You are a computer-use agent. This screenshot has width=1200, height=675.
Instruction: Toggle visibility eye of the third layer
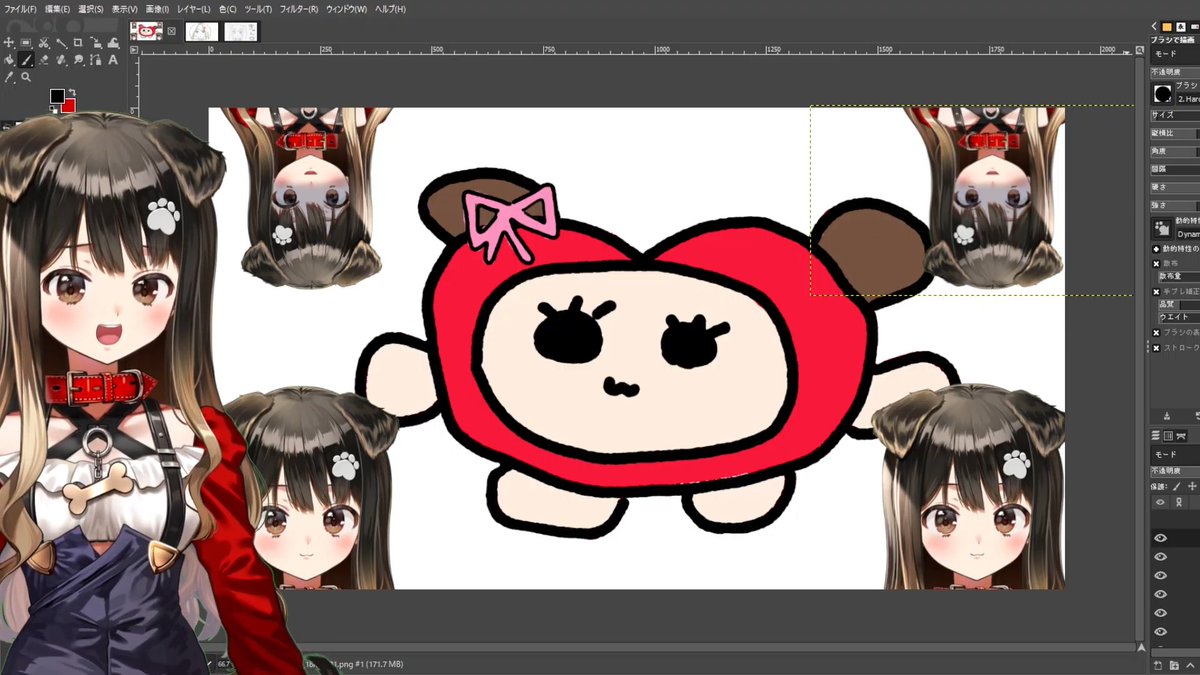click(1160, 575)
